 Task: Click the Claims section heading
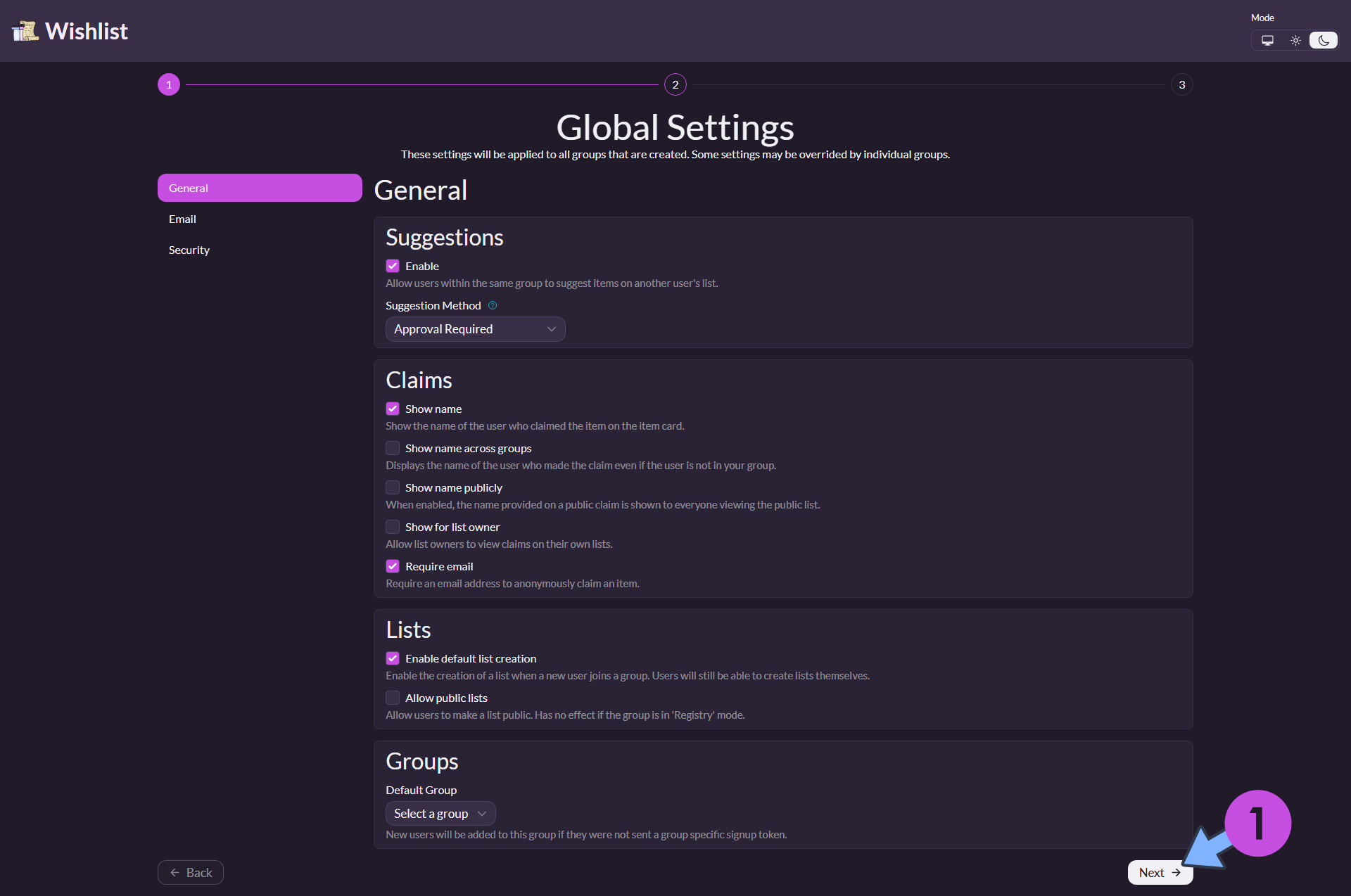point(419,380)
